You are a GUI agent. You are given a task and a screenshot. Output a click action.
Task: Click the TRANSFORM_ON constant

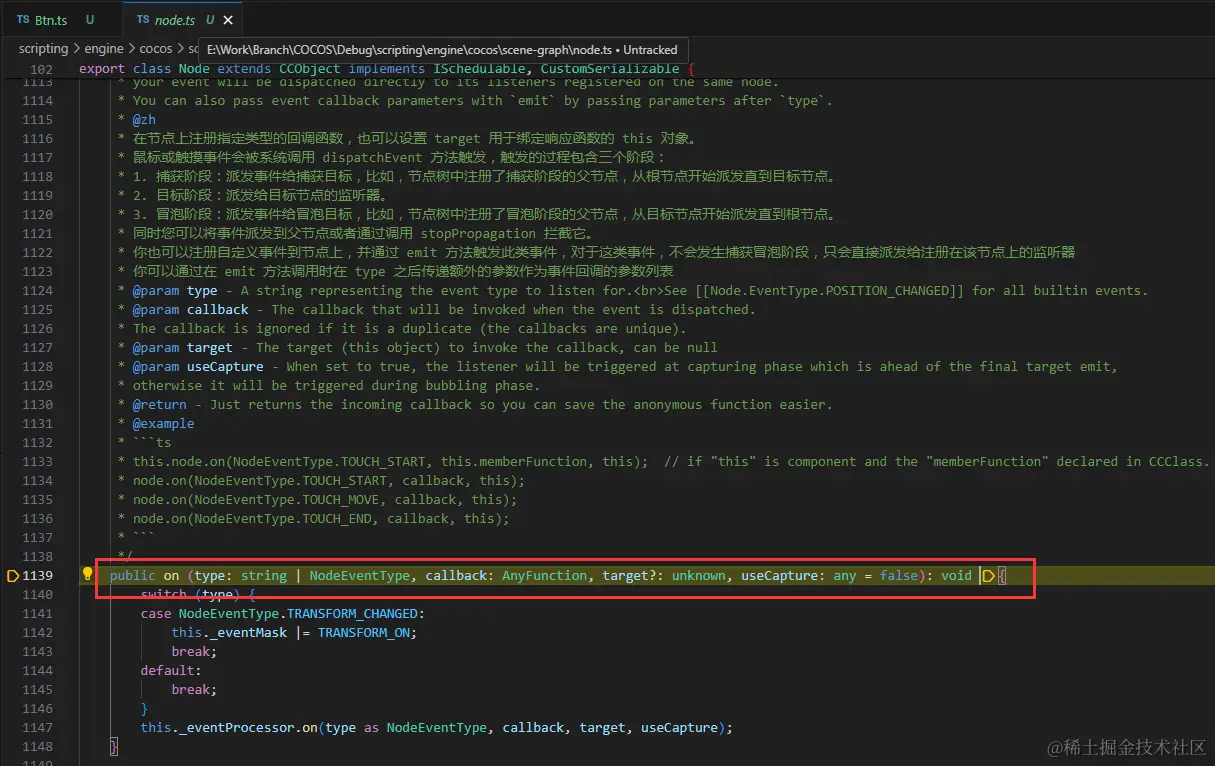363,633
